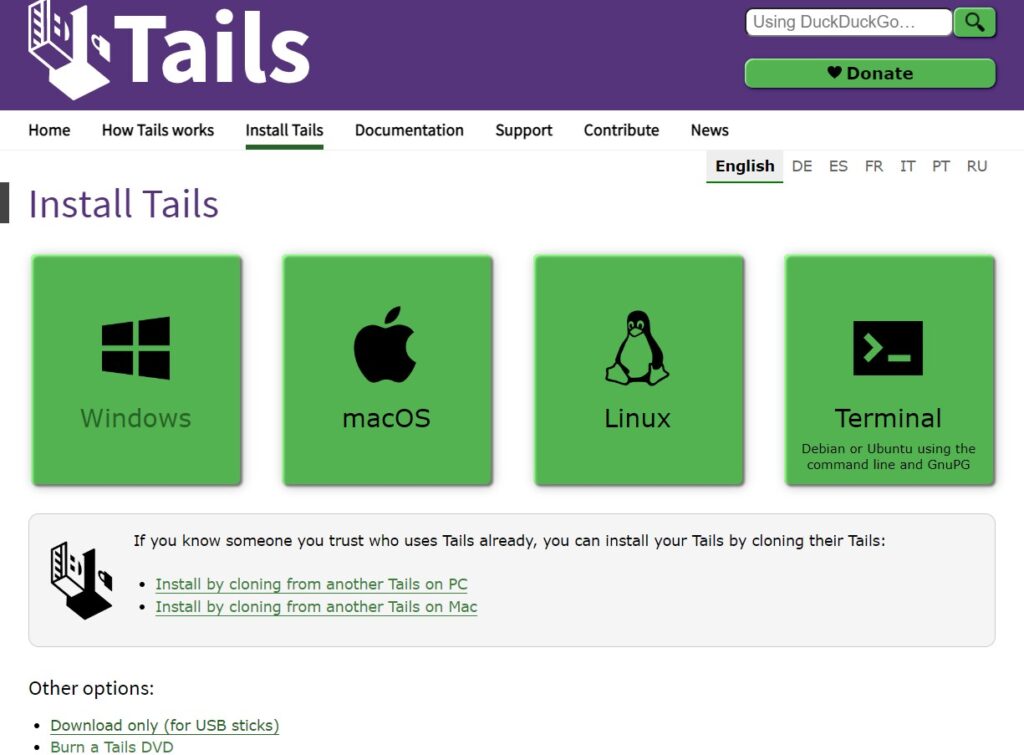Switch the page language to DE
1024x755 pixels.
coord(802,166)
